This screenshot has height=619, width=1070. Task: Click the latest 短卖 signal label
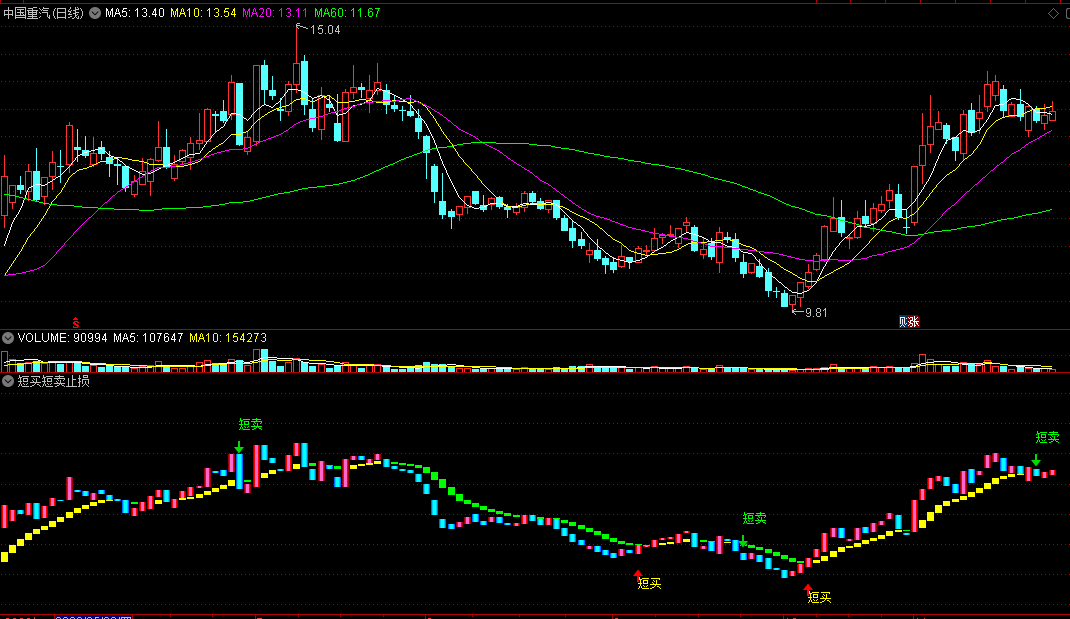pyautogui.click(x=1047, y=437)
